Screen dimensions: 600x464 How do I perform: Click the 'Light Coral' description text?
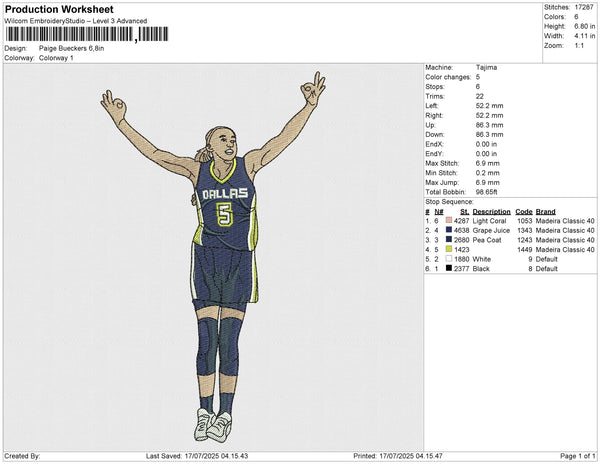pyautogui.click(x=489, y=221)
